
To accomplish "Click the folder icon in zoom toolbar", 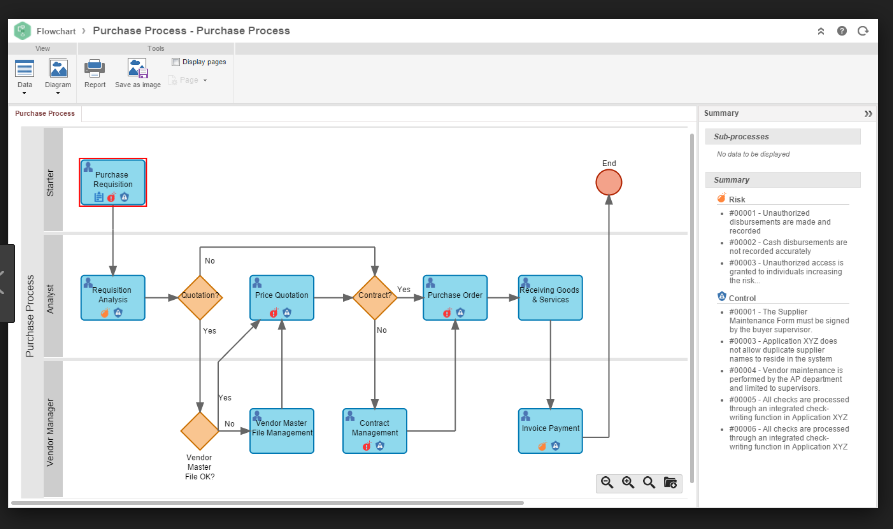I will point(670,482).
